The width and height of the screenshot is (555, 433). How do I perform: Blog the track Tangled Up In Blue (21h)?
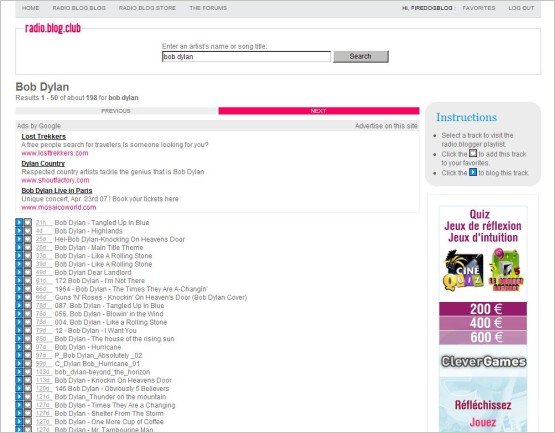[19, 222]
